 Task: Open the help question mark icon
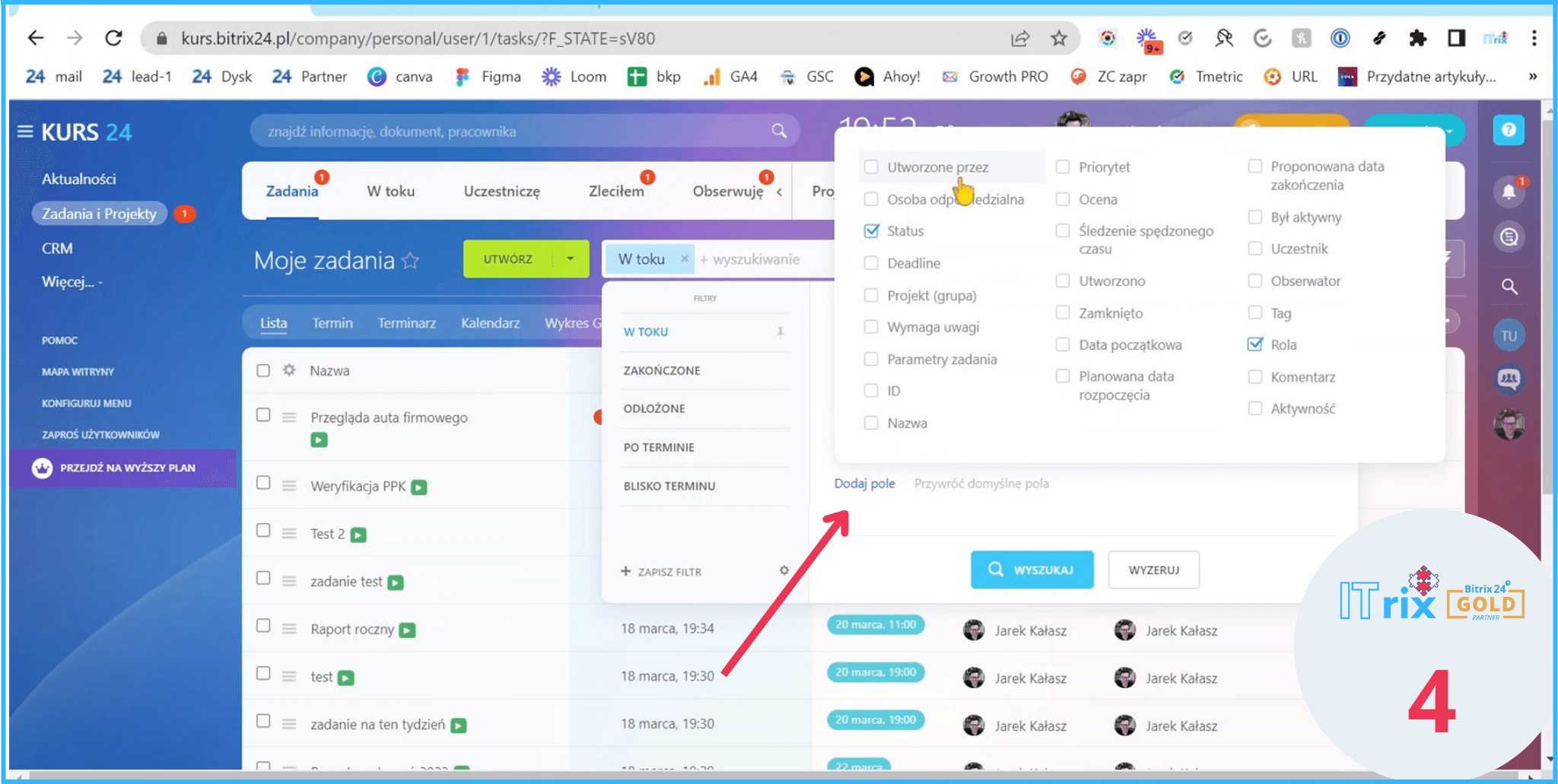[x=1509, y=131]
